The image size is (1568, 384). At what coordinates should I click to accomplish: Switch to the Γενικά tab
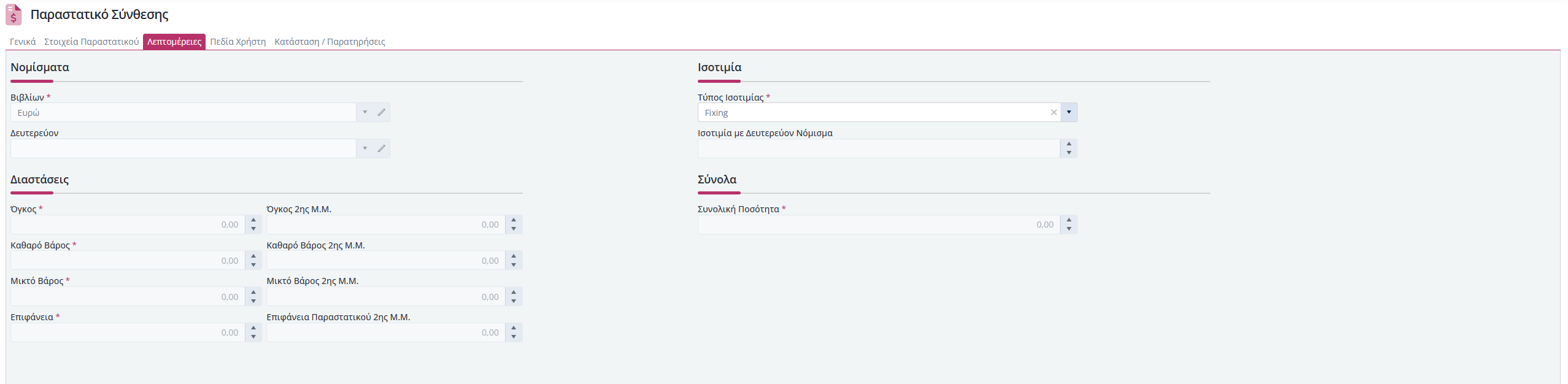23,42
